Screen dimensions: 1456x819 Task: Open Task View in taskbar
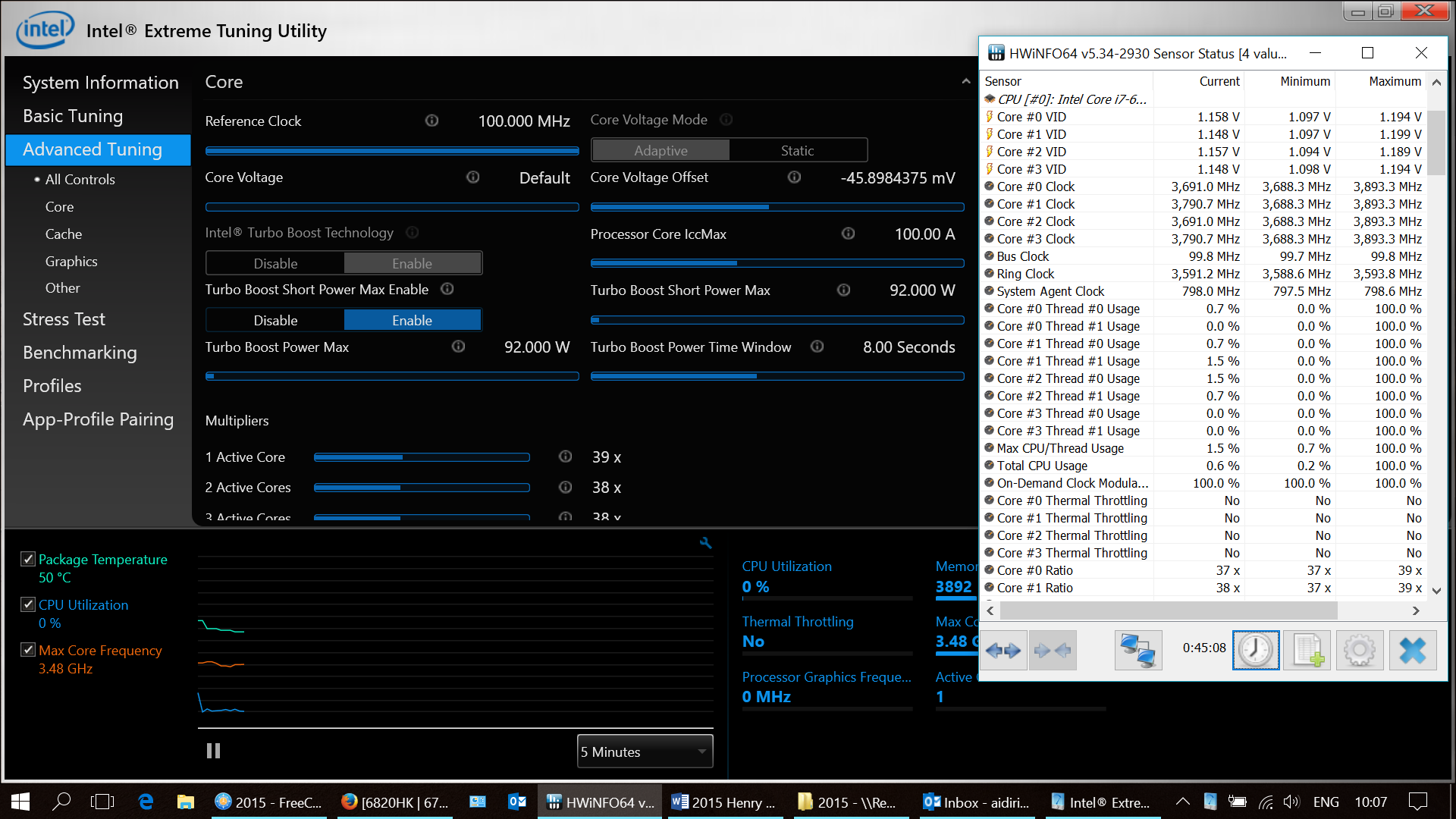coord(102,802)
